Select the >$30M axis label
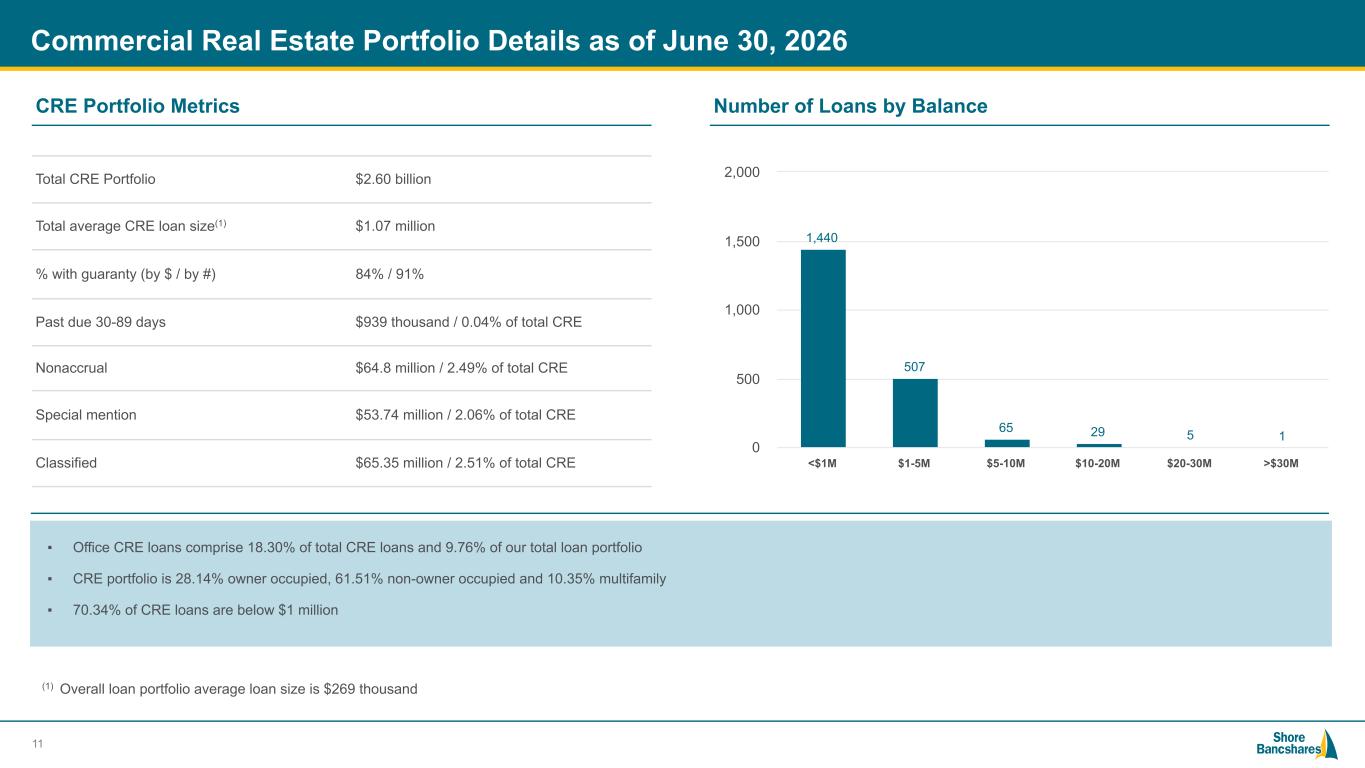 (1281, 463)
